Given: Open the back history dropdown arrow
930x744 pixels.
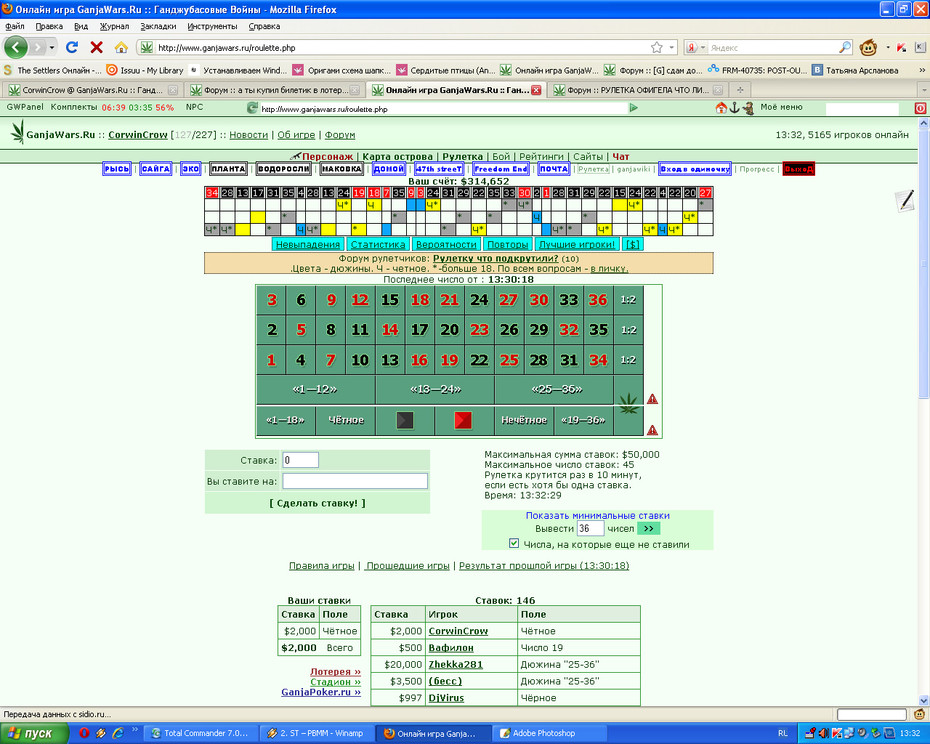Looking at the screenshot, I should click(x=52, y=47).
